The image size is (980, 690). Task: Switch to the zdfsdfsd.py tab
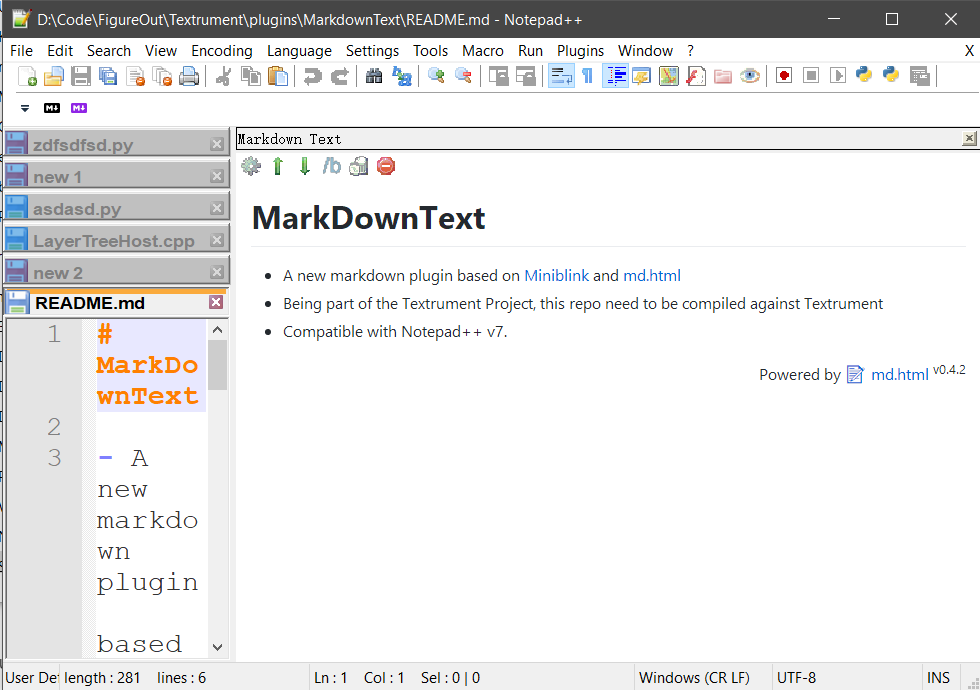tap(116, 144)
